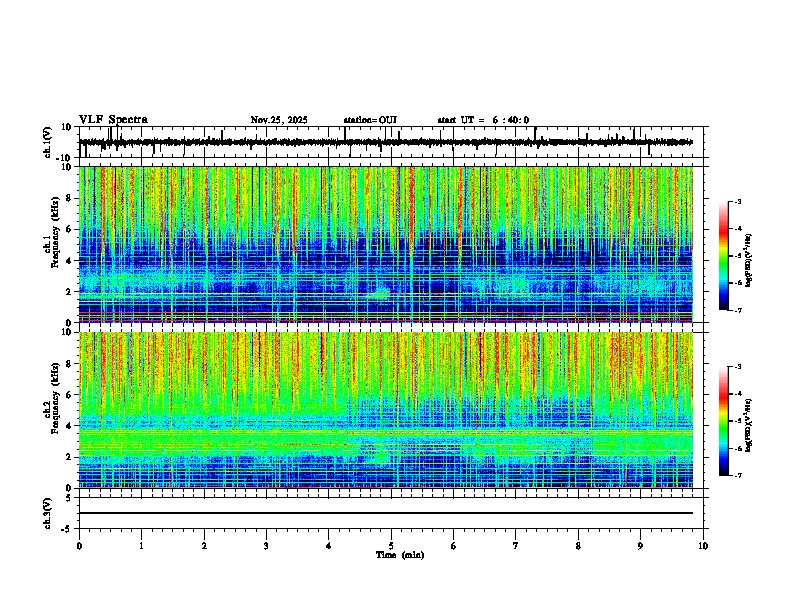
Task: Click time axis tick label "7"
Action: click(x=516, y=546)
